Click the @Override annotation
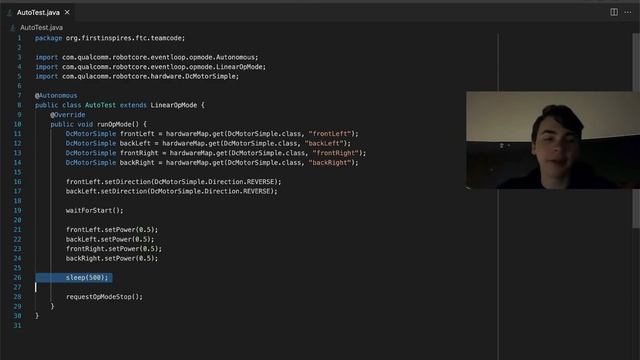The height and width of the screenshot is (360, 640). [68, 115]
